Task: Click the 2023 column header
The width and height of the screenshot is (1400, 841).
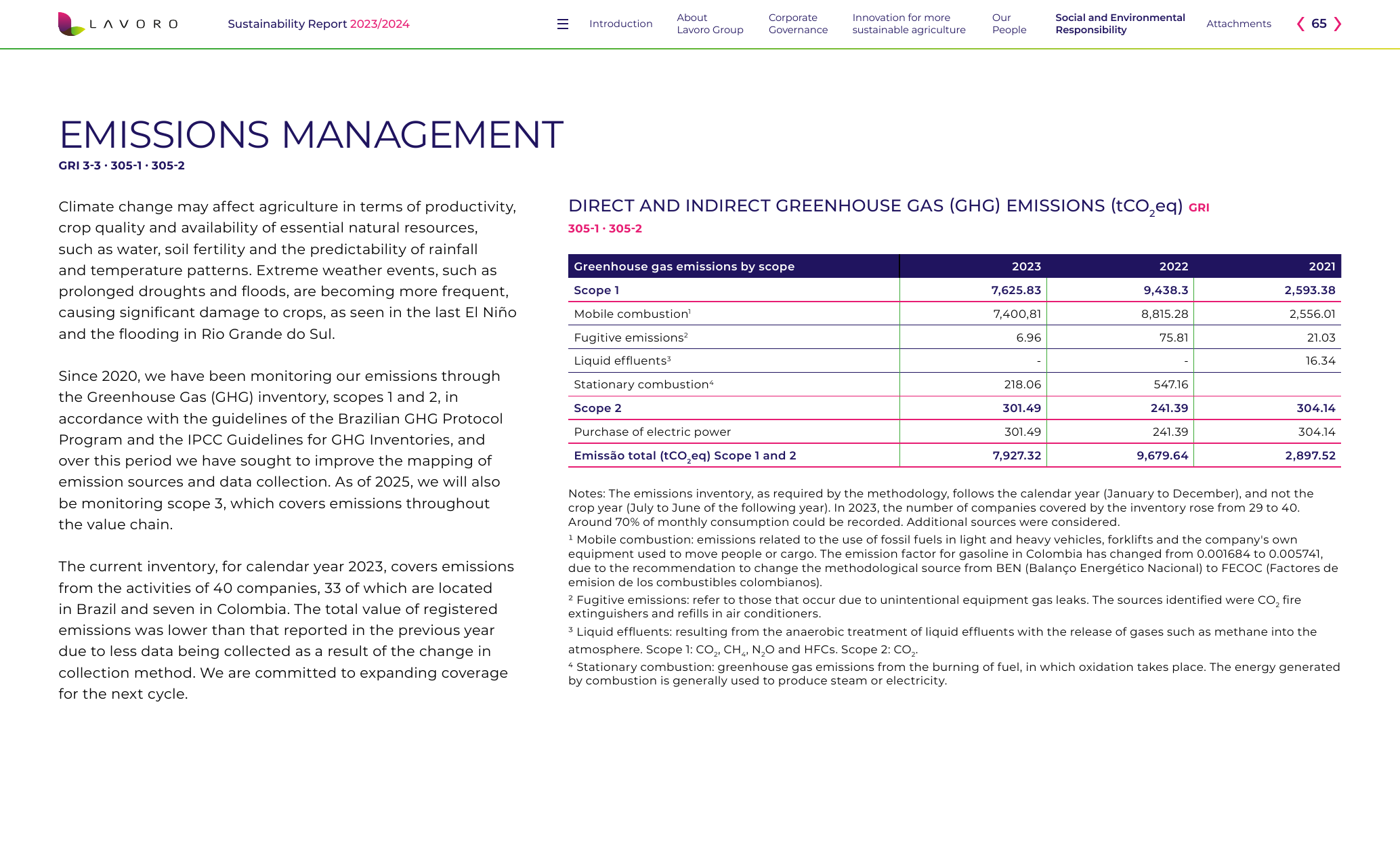Action: pyautogui.click(x=1026, y=266)
